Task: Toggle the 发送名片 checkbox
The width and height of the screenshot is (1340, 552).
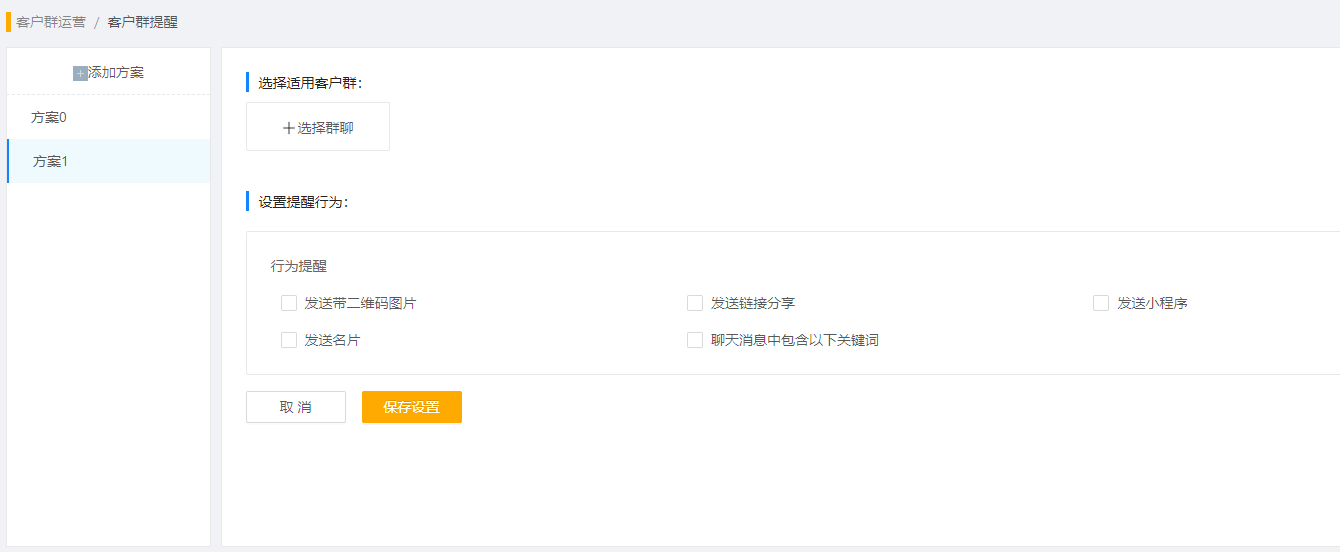Action: click(x=289, y=340)
